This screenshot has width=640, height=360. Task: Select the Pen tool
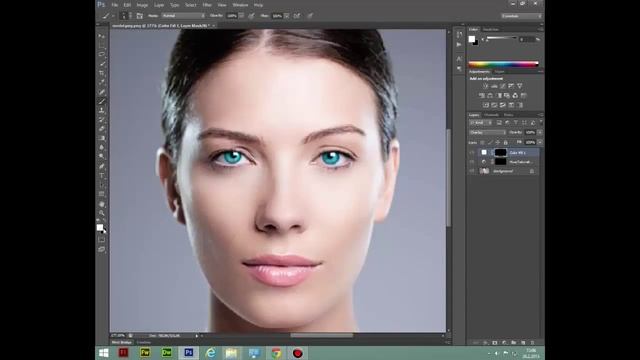click(102, 166)
